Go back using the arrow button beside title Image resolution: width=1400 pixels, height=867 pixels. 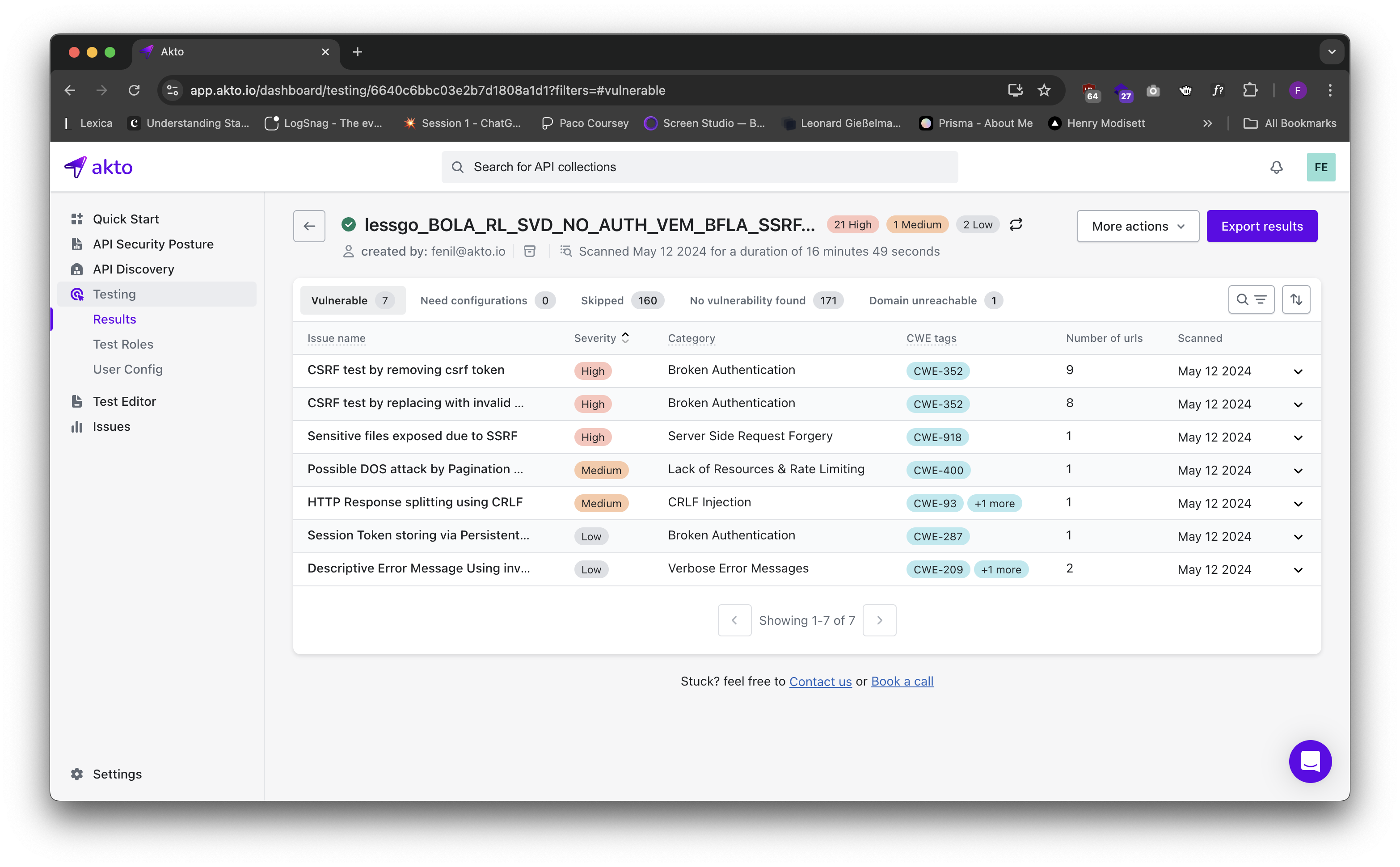tap(309, 226)
